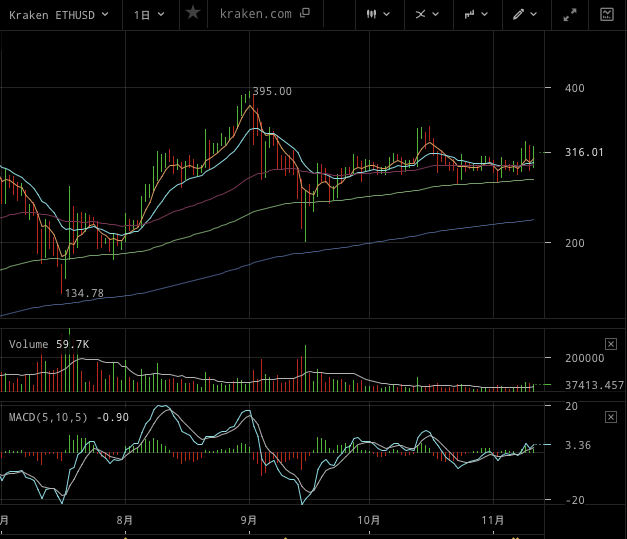627x539 pixels.
Task: Click the MACD(5,10,5) -0.90 label
Action: pos(69,417)
